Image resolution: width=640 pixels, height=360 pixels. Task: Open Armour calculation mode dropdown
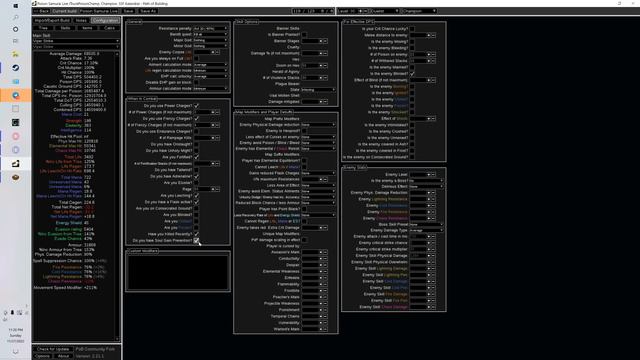click(x=210, y=88)
